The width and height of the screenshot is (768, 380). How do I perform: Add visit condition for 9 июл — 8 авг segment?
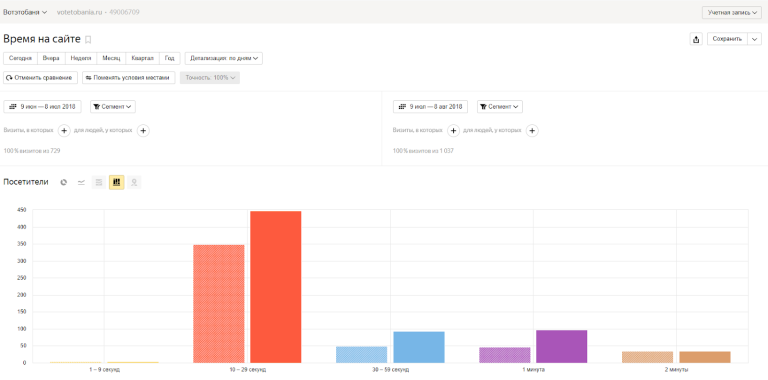pyautogui.click(x=454, y=131)
